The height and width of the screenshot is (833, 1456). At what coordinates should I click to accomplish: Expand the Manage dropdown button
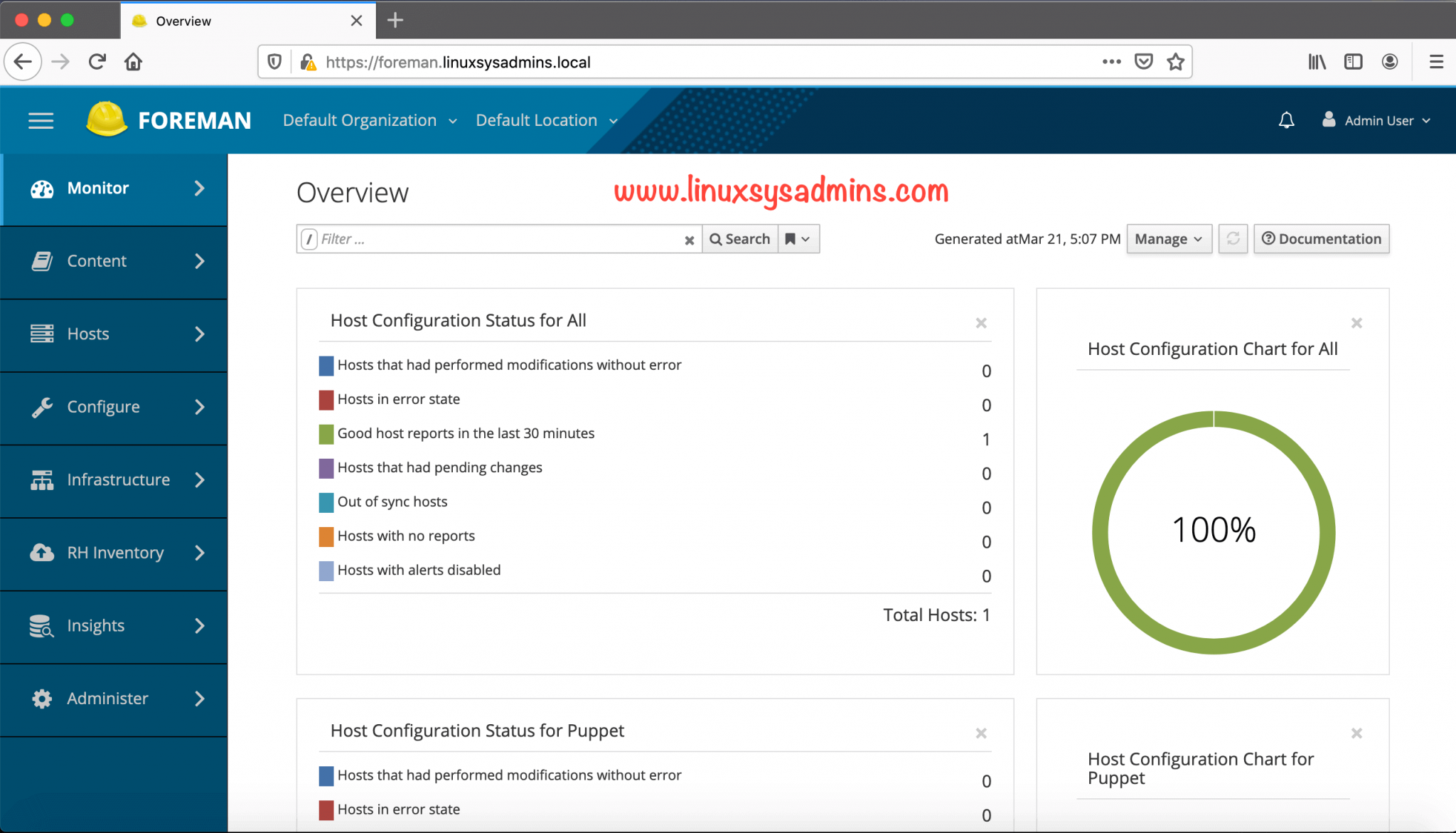pyautogui.click(x=1169, y=239)
